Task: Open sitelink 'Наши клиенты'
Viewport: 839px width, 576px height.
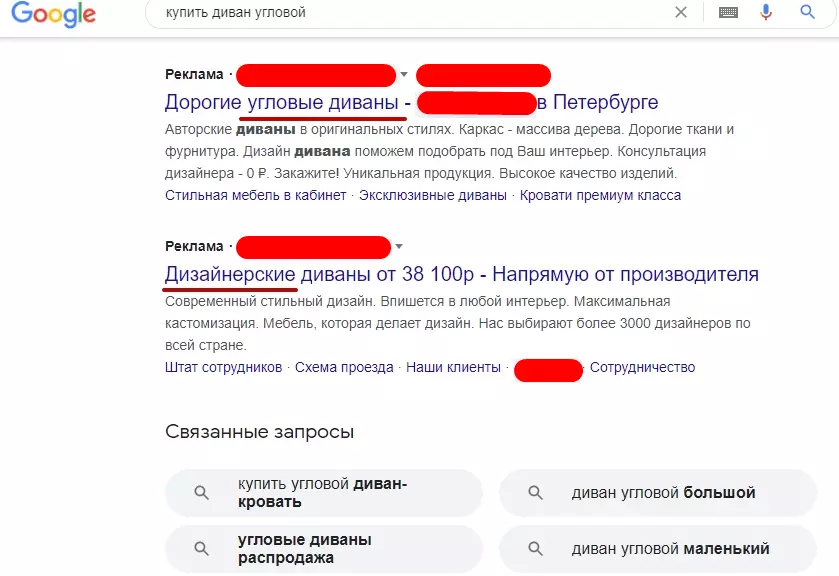Action: pyautogui.click(x=453, y=367)
